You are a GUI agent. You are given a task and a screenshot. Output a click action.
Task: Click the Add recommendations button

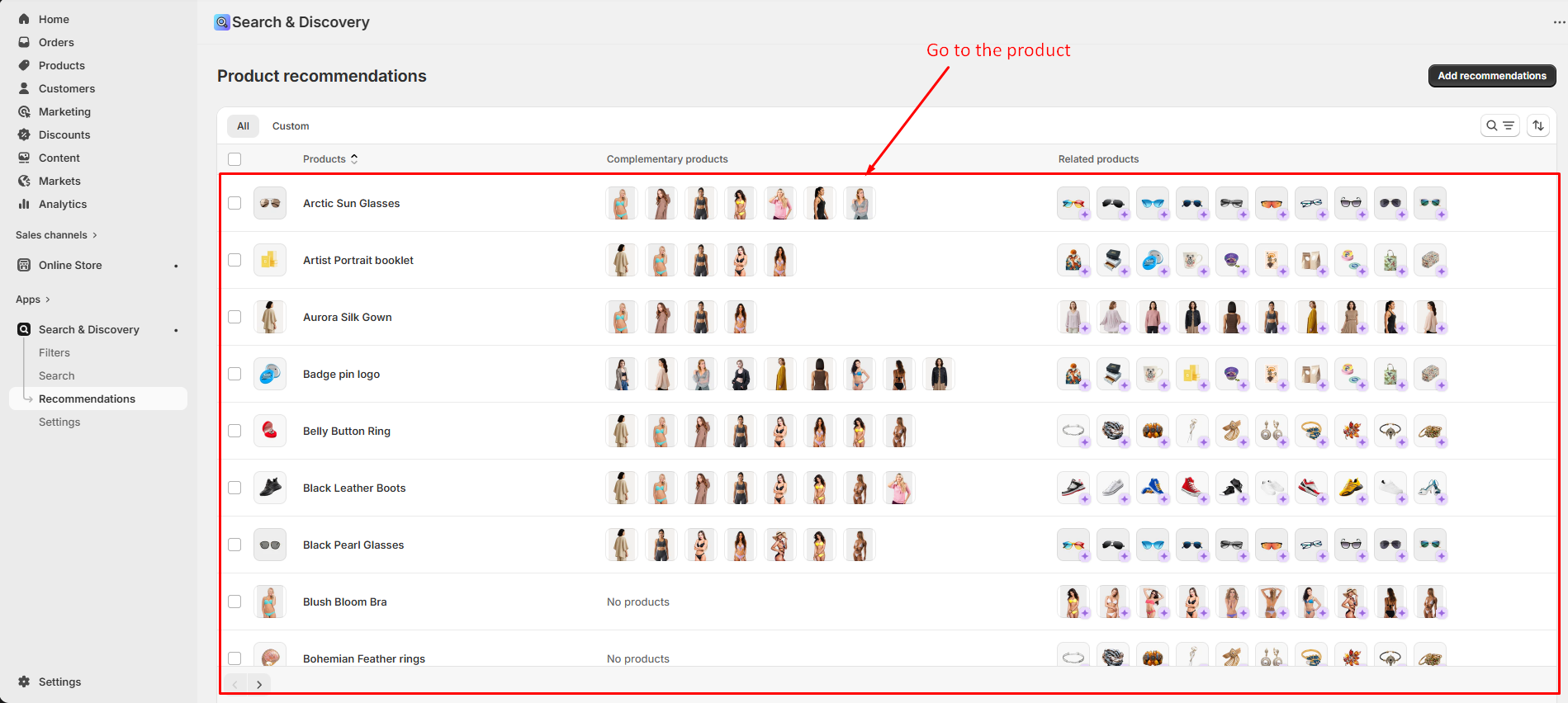(x=1491, y=76)
